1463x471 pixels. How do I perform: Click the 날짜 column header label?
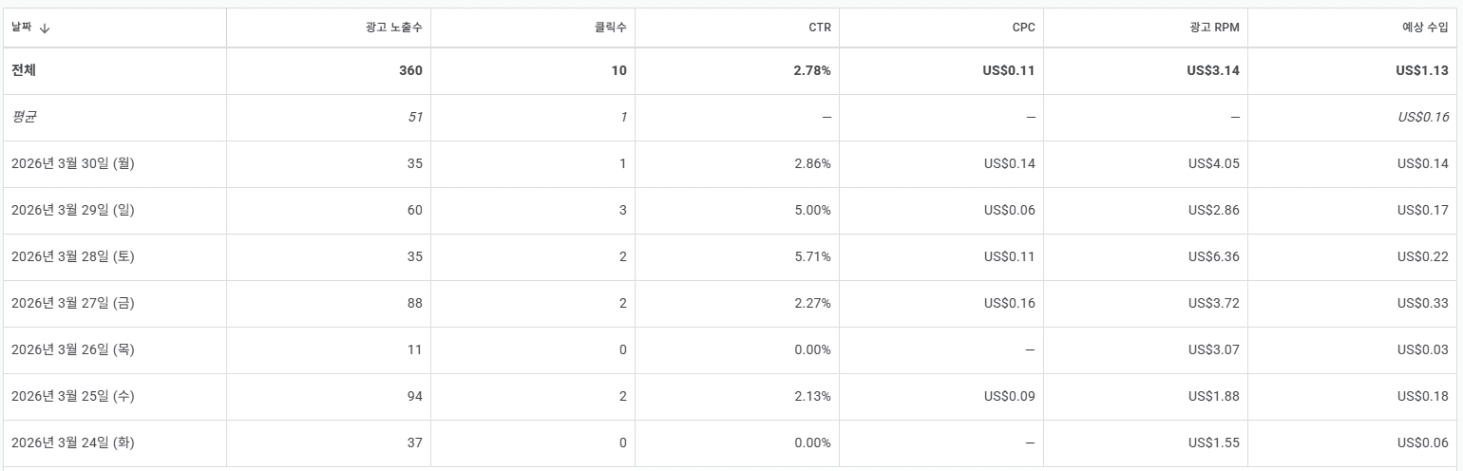(21, 27)
